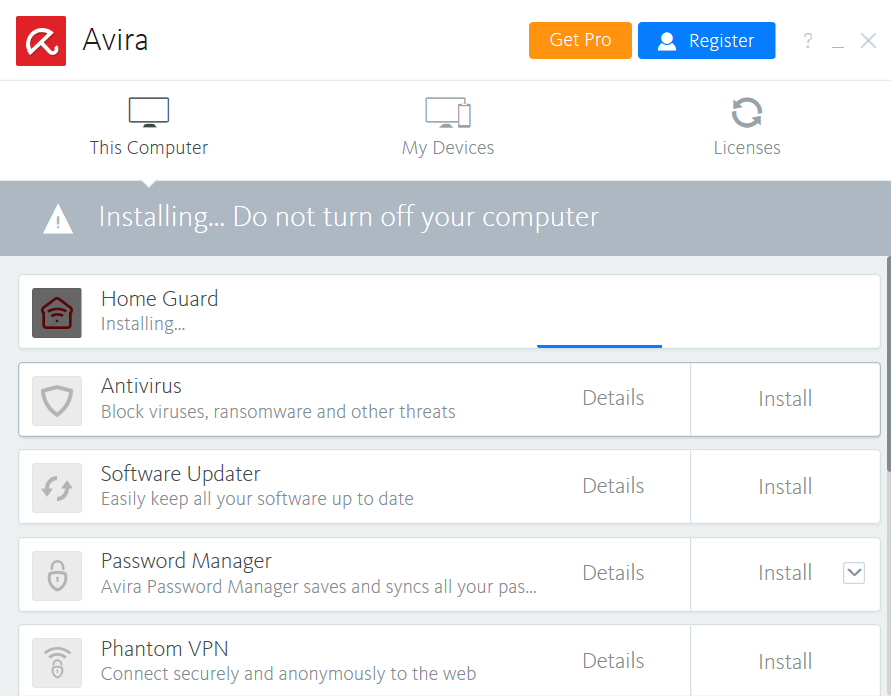View Details for Software Updater
Screen dimensions: 891x696
coord(613,486)
